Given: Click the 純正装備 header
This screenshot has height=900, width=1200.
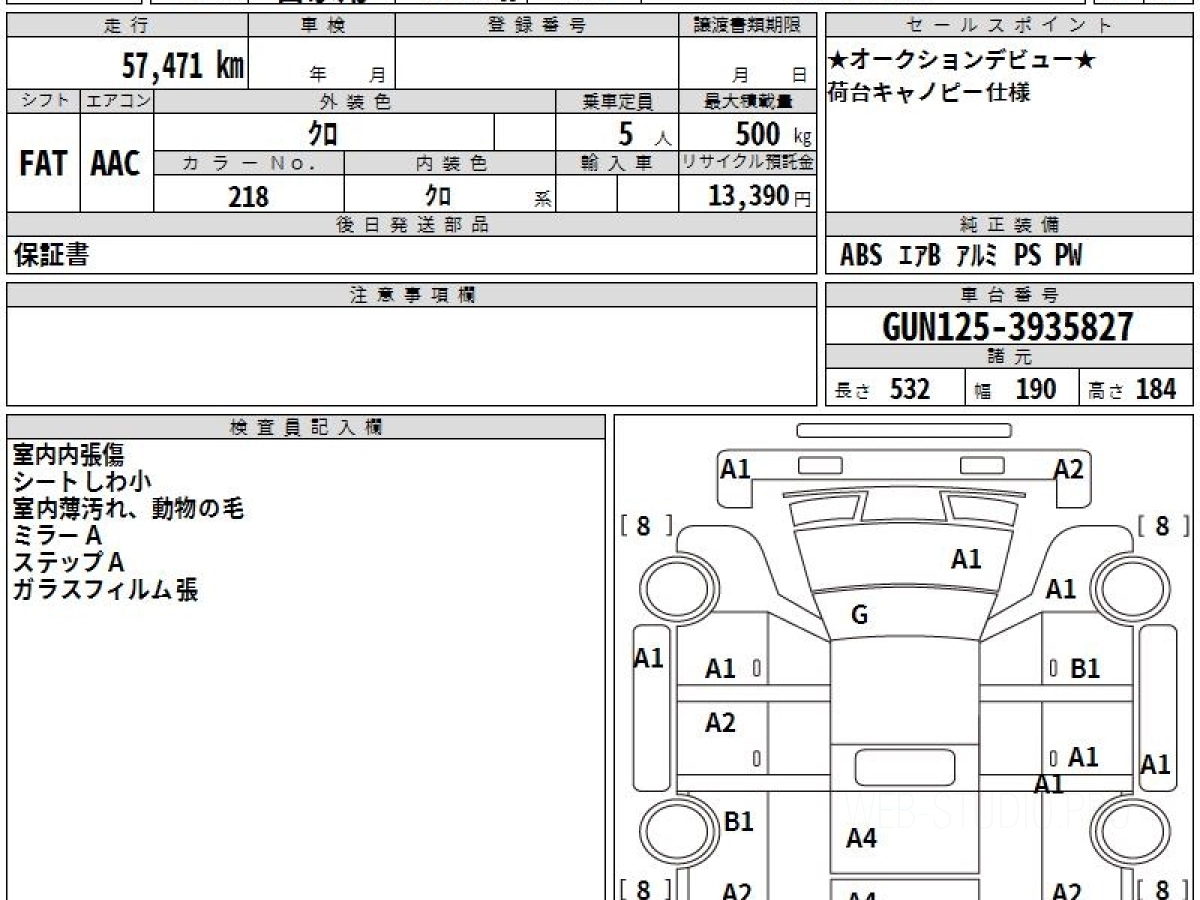Looking at the screenshot, I should (1010, 225).
